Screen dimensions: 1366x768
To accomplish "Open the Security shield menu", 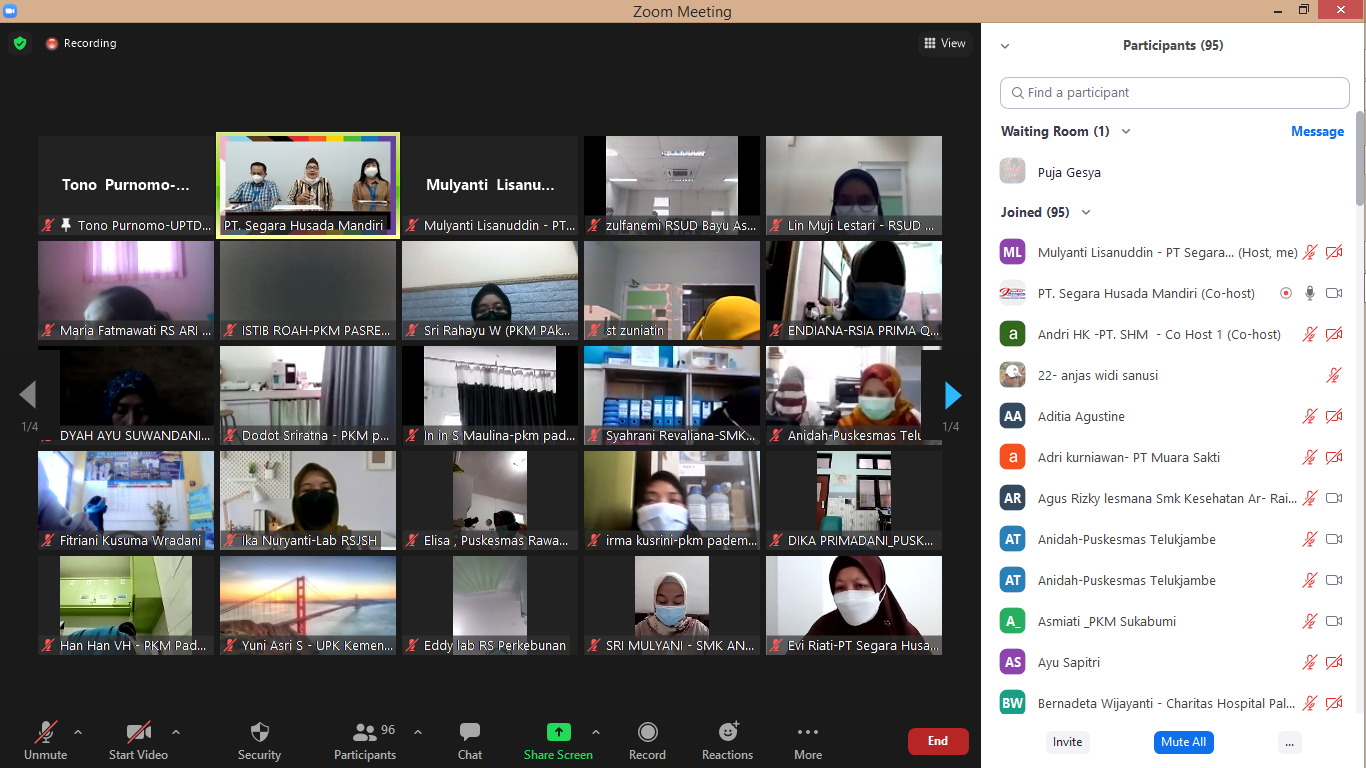I will click(260, 740).
